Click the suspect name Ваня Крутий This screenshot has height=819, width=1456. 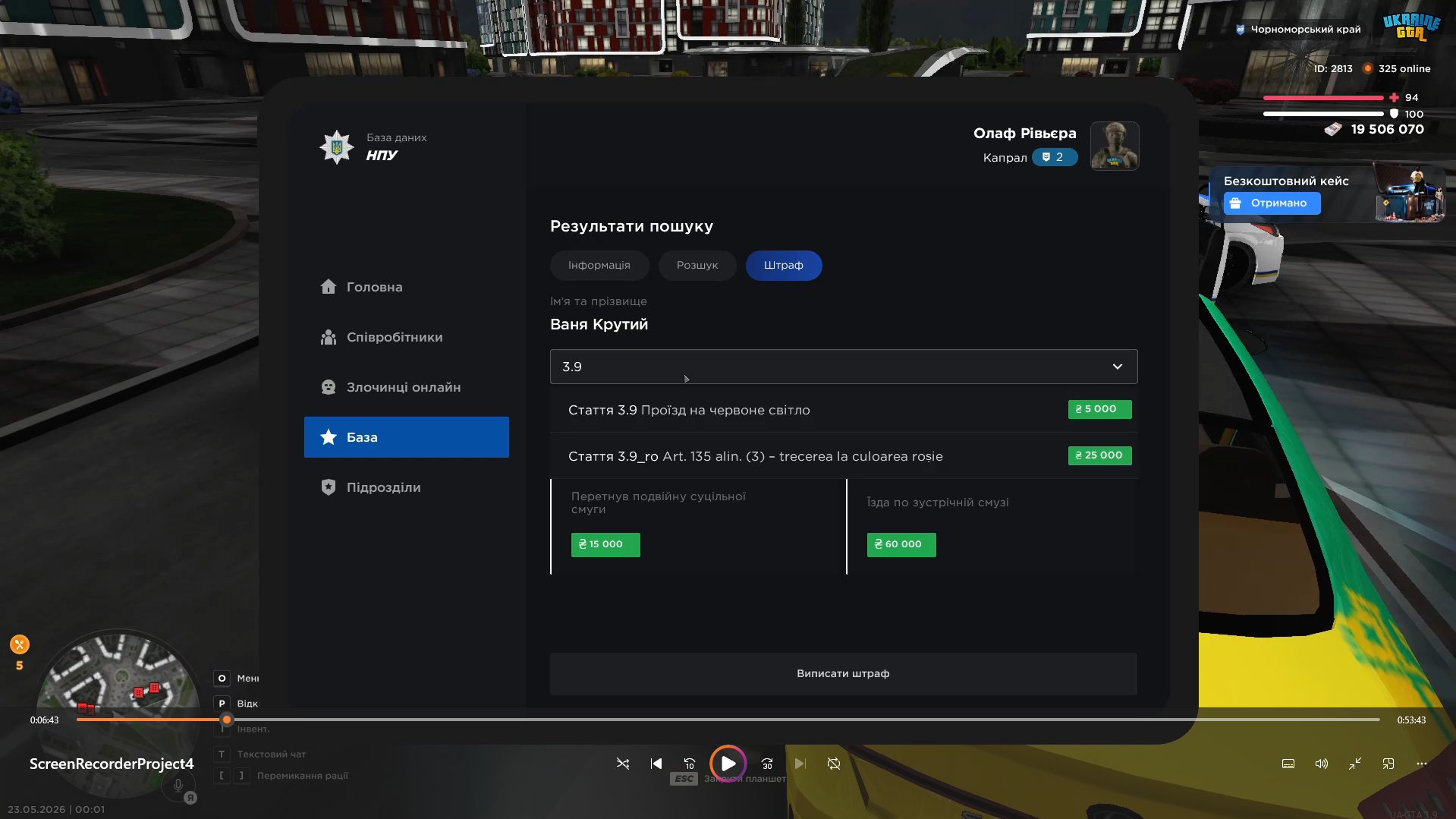599,325
